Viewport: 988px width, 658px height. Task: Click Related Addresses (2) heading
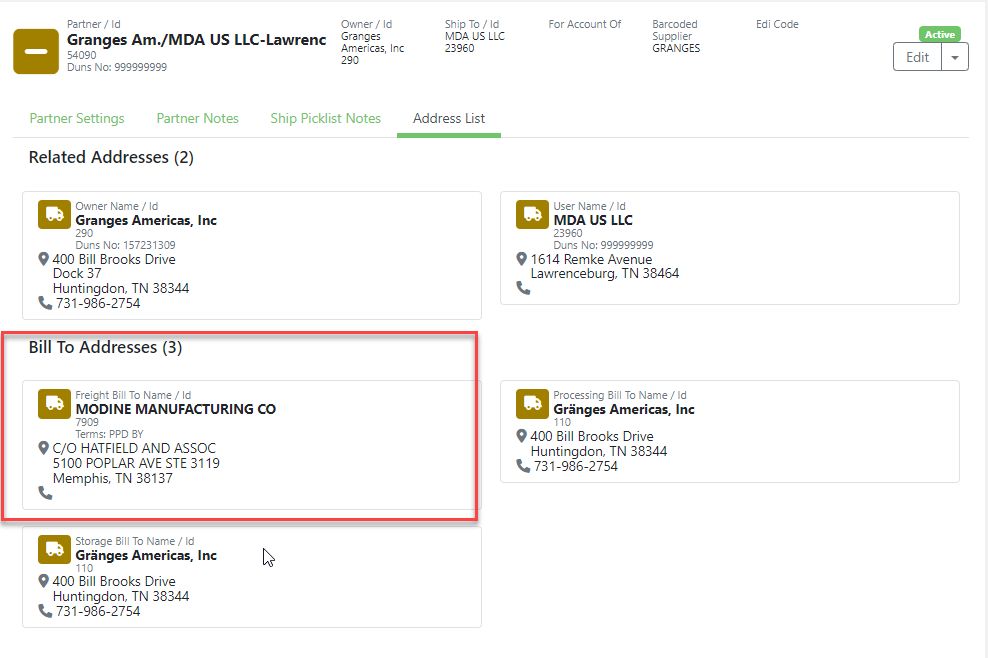tap(111, 157)
